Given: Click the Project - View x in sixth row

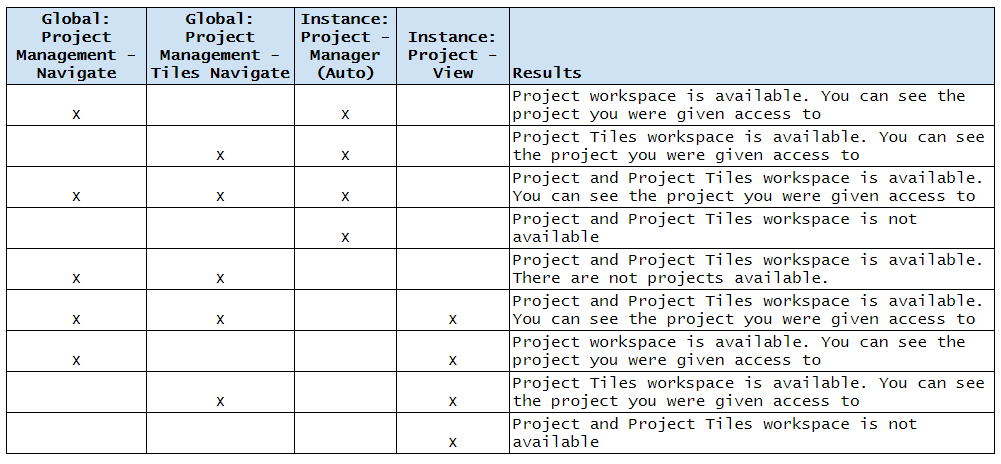Looking at the screenshot, I should click(x=453, y=319).
